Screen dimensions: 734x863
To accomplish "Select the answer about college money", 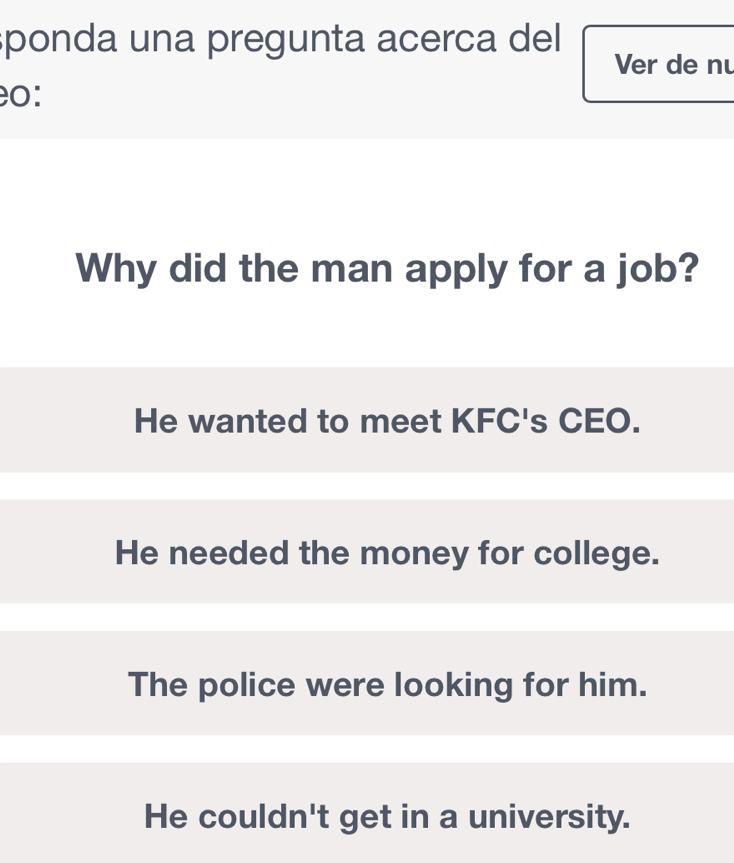I will tap(387, 551).
